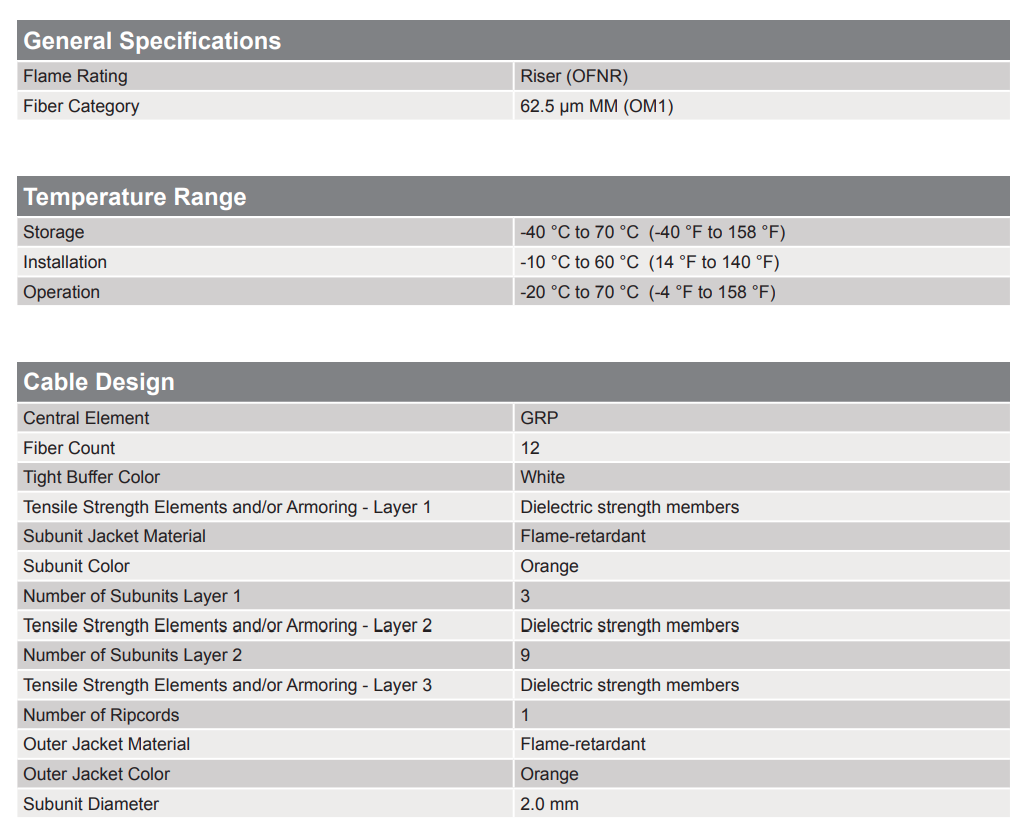The height and width of the screenshot is (832, 1033).
Task: Select the Operation temperature range value
Action: tap(648, 292)
